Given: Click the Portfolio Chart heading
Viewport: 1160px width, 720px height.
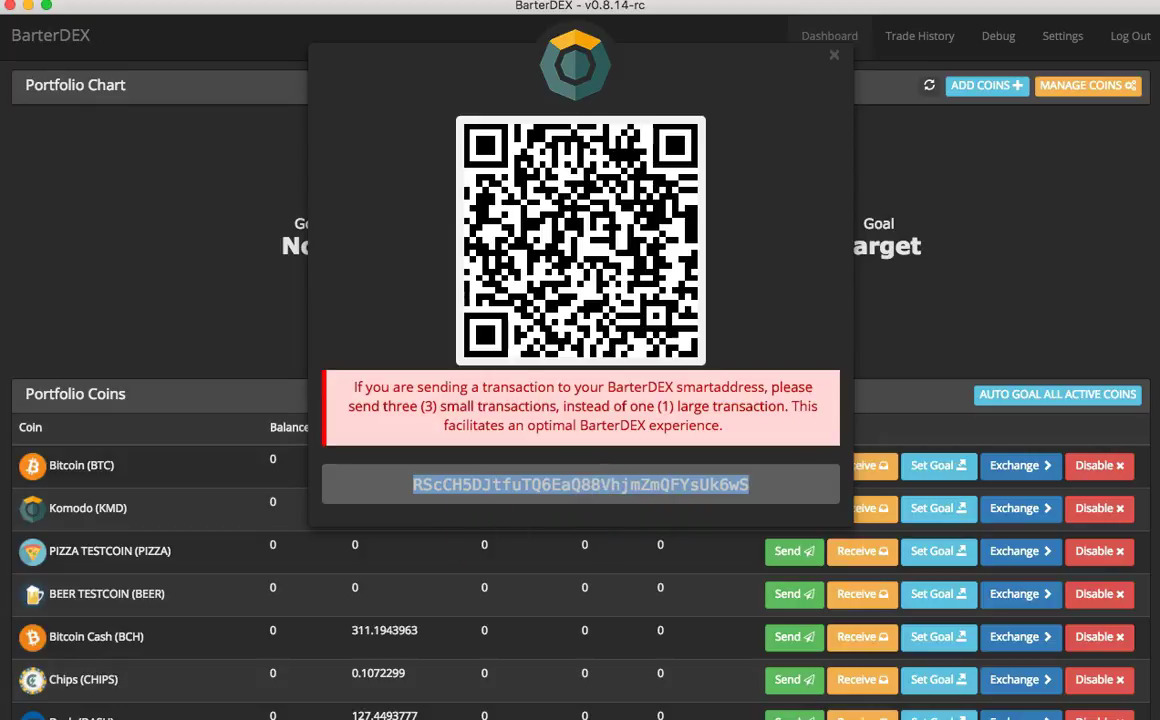Looking at the screenshot, I should (75, 85).
